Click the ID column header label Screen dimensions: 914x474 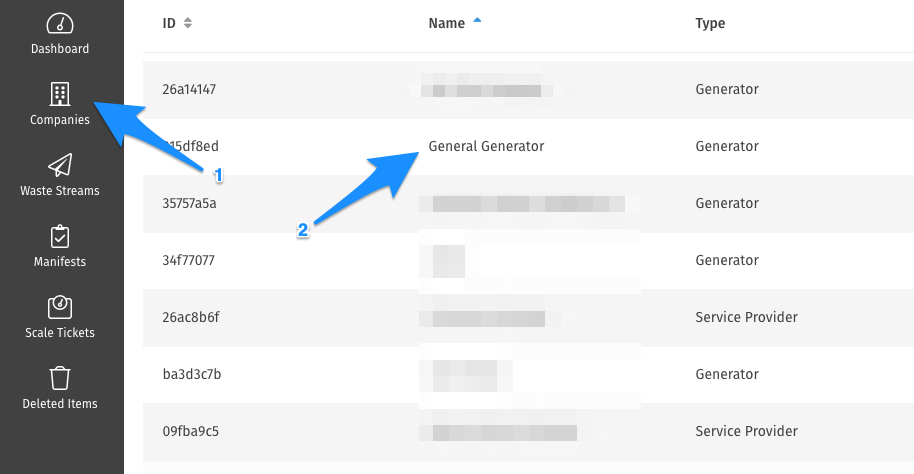[169, 23]
